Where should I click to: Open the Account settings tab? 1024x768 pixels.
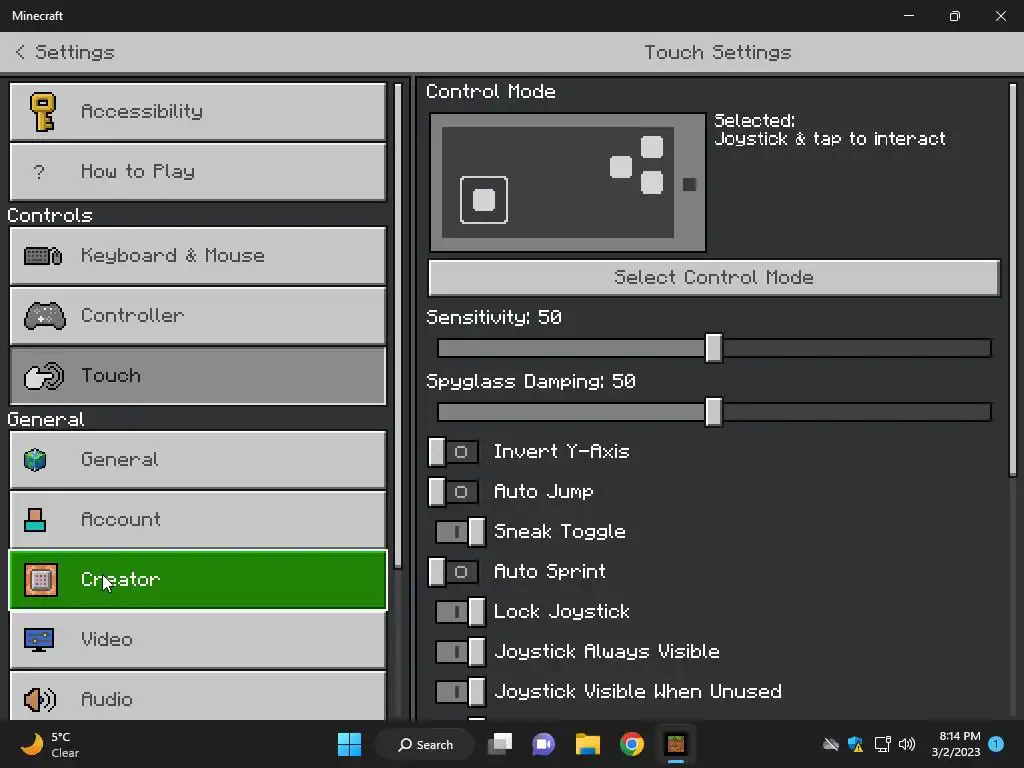coord(198,520)
